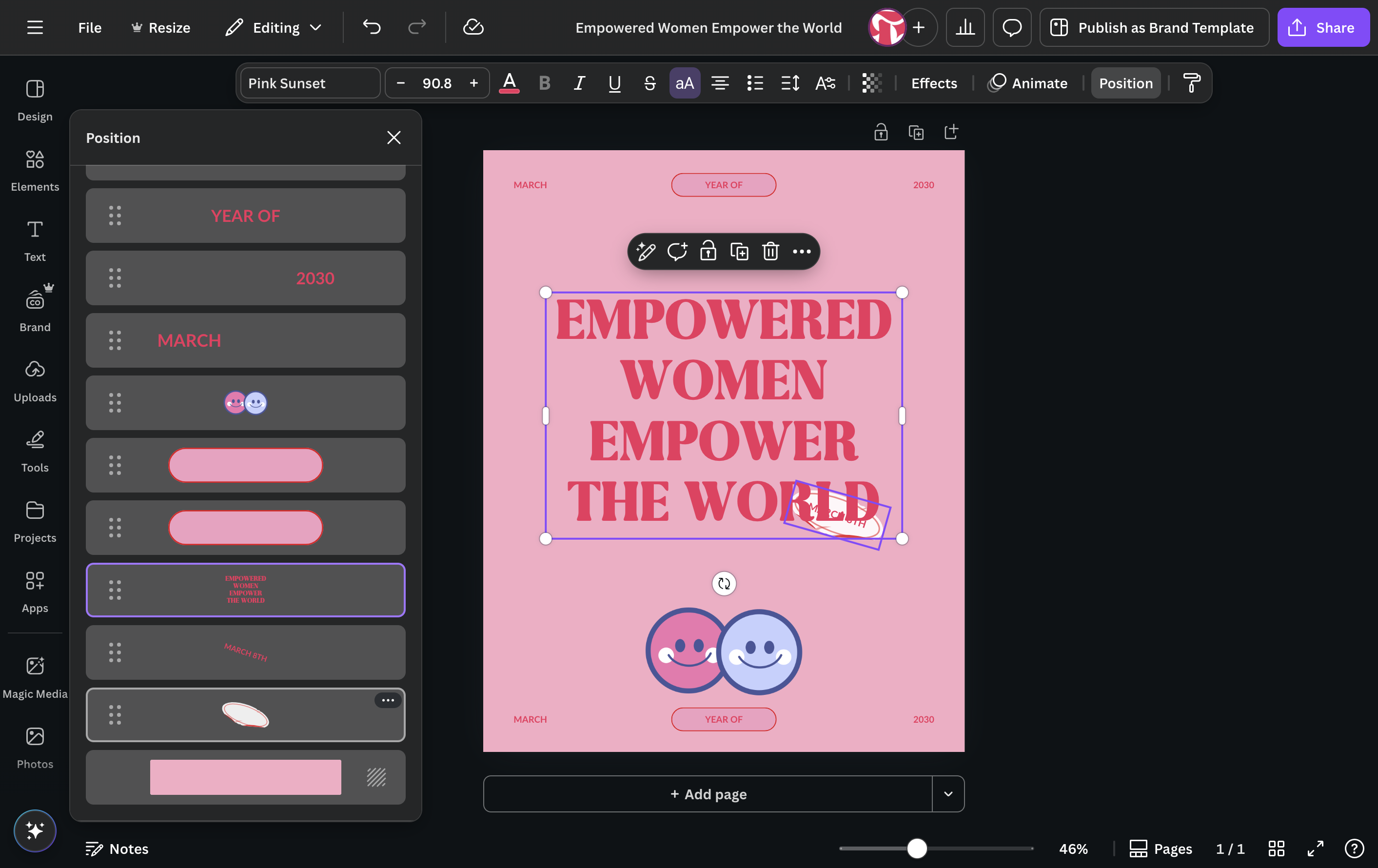The width and height of the screenshot is (1378, 868).
Task: Click the Share button
Action: [x=1323, y=27]
